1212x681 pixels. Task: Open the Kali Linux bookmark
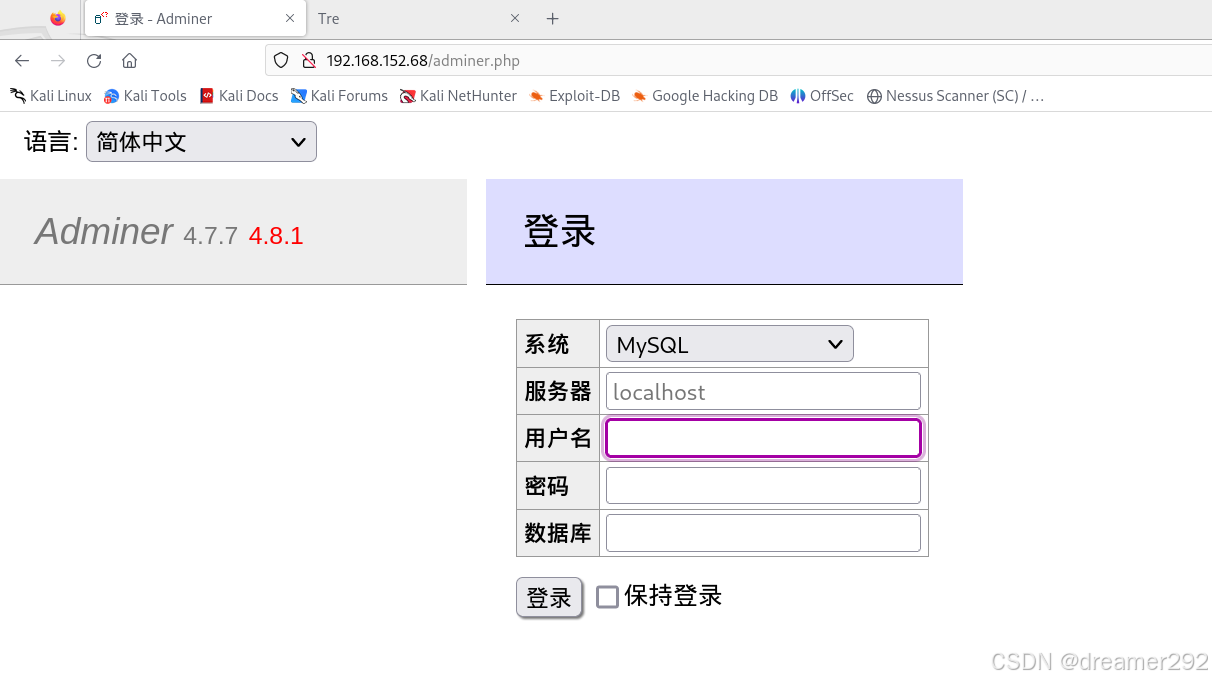coord(51,96)
